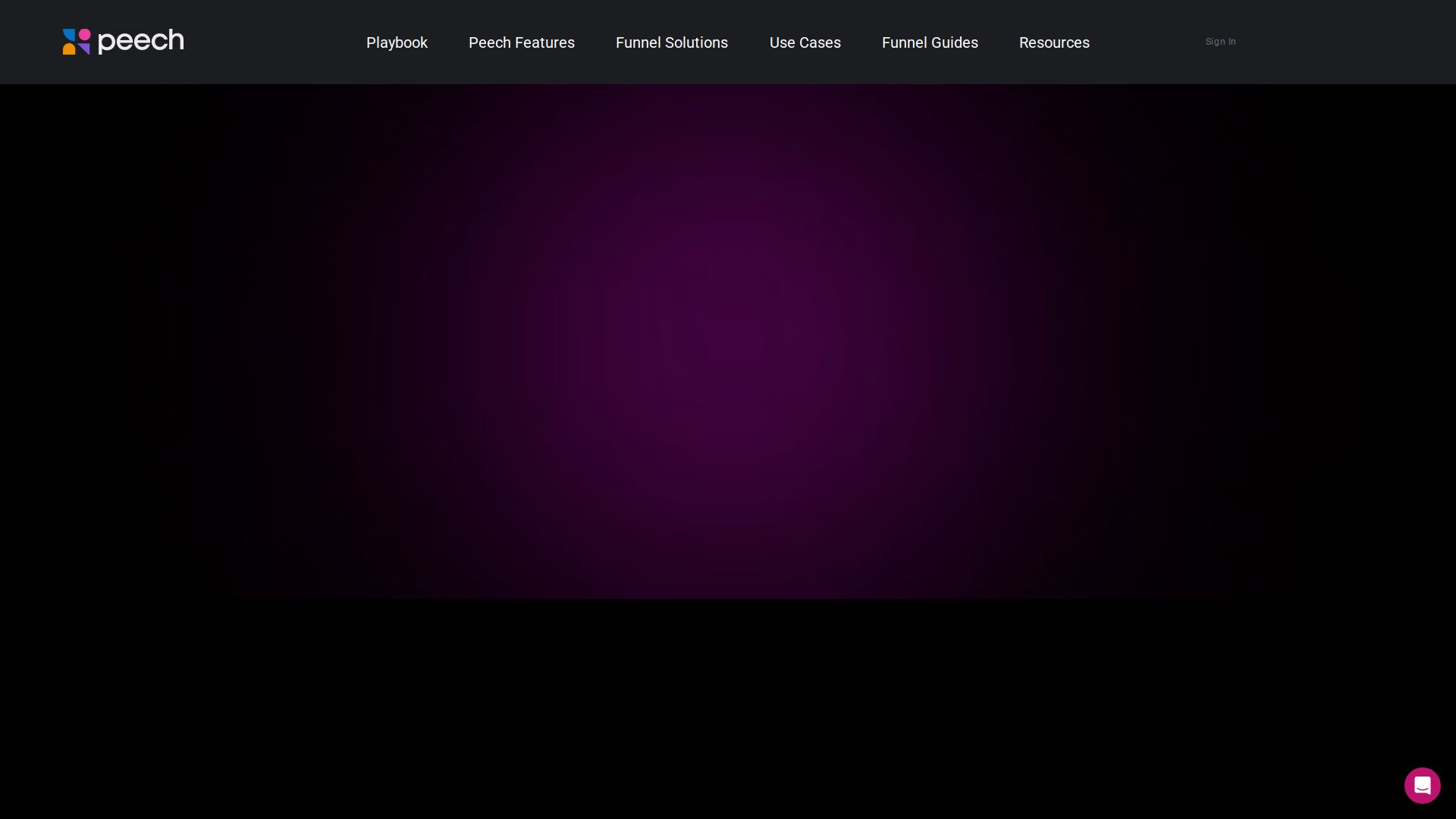The width and height of the screenshot is (1456, 819).
Task: Expand the Funnel Solutions menu
Action: 671,42
